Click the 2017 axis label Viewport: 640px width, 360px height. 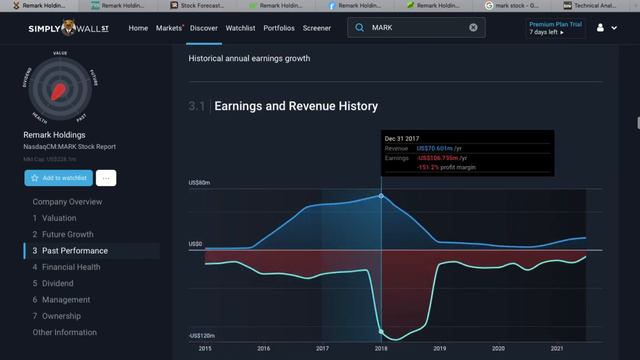pos(322,348)
